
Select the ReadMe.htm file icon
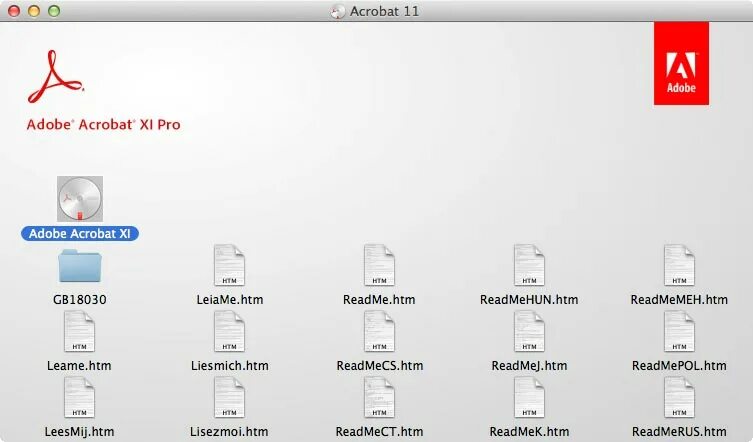pos(379,266)
